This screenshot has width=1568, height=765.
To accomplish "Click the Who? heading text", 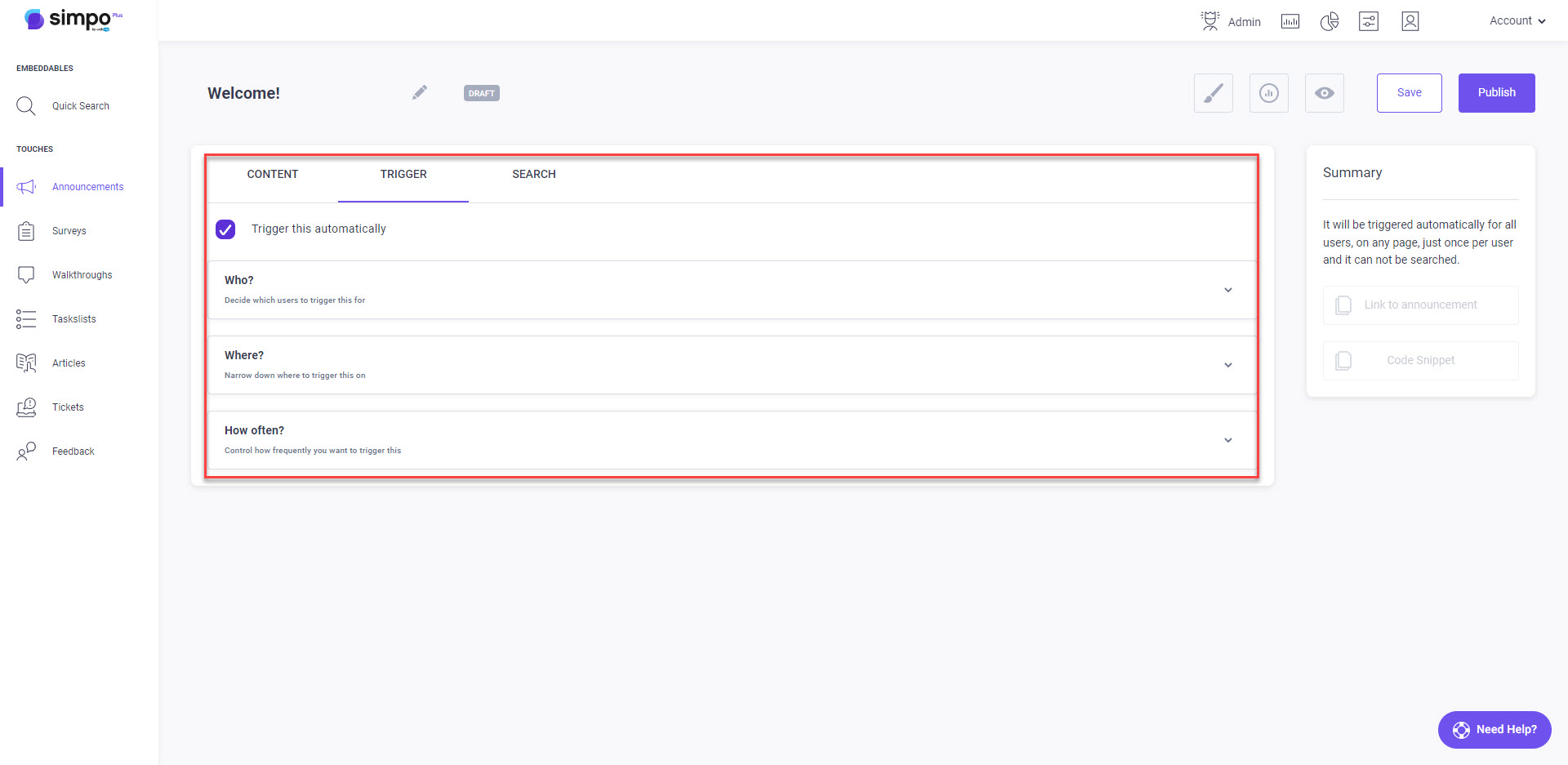I will click(x=239, y=280).
